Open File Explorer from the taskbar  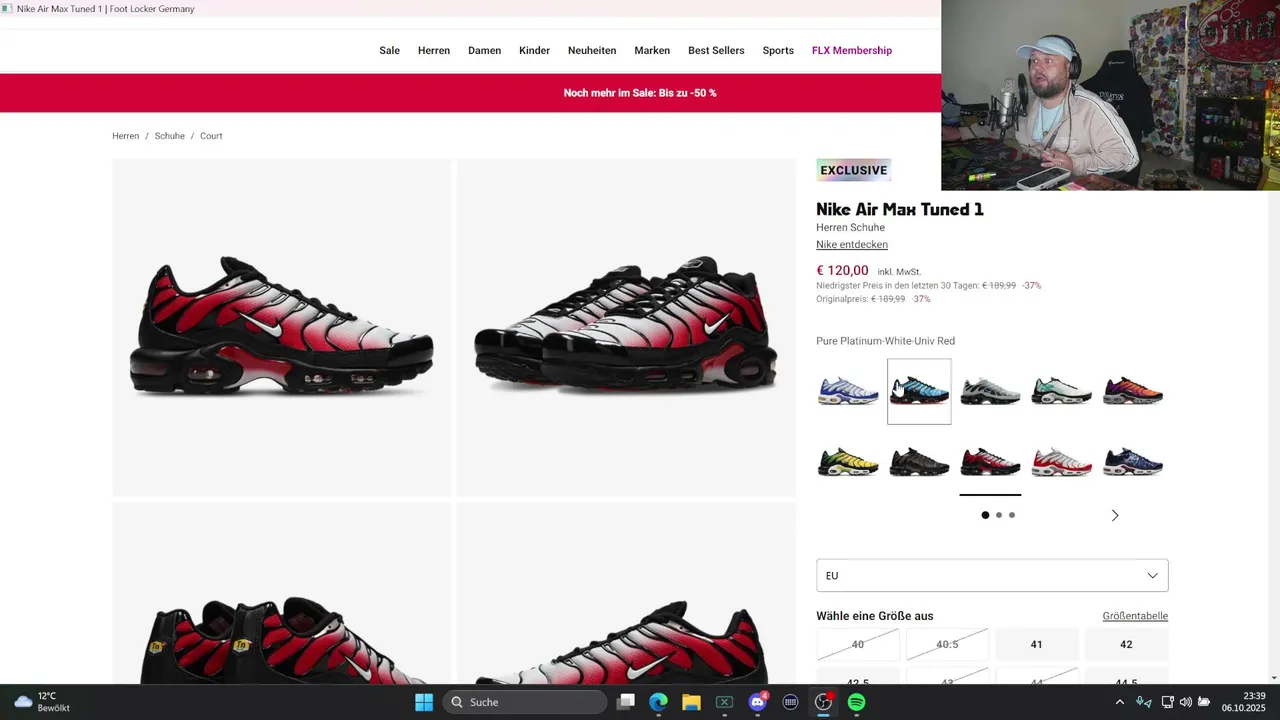[x=691, y=702]
